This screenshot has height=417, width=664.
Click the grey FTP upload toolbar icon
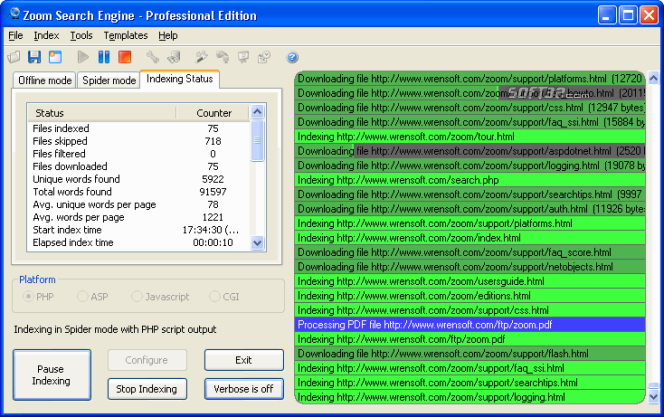222,57
